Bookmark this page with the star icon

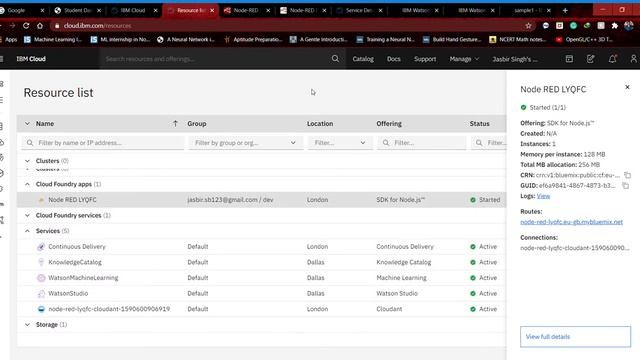coord(528,25)
